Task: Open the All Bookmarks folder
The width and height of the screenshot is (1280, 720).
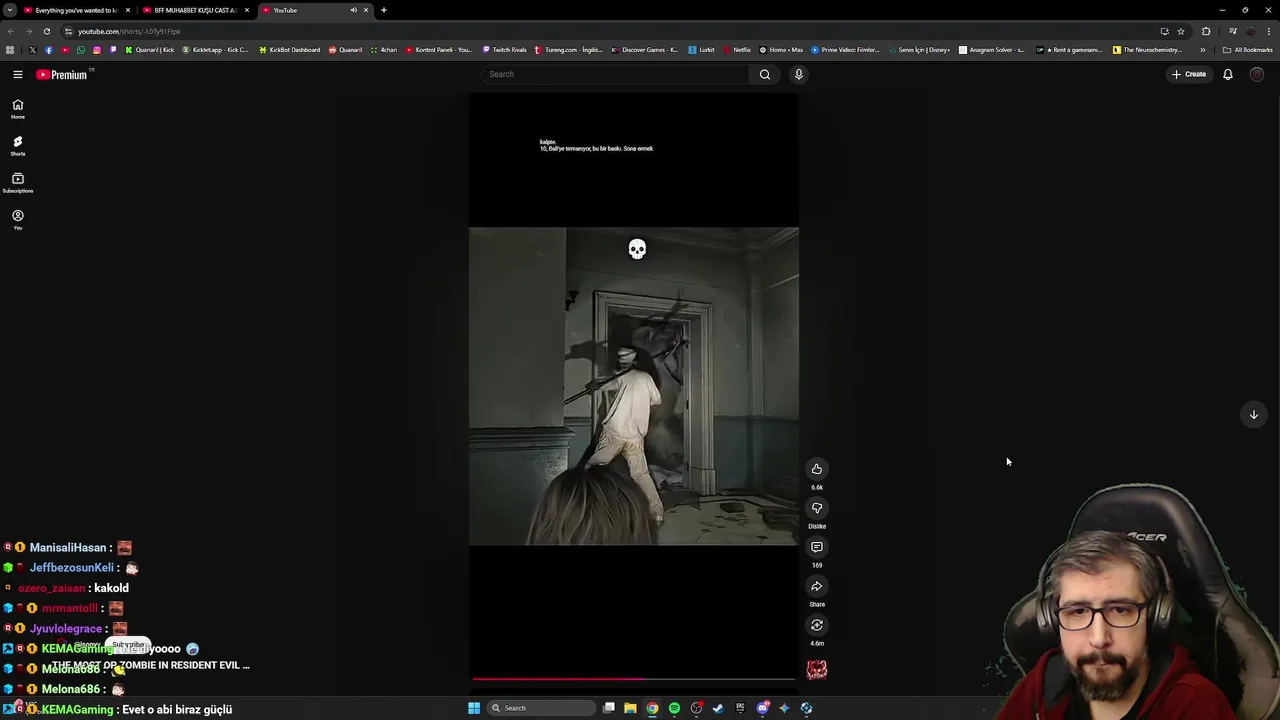Action: (1248, 50)
